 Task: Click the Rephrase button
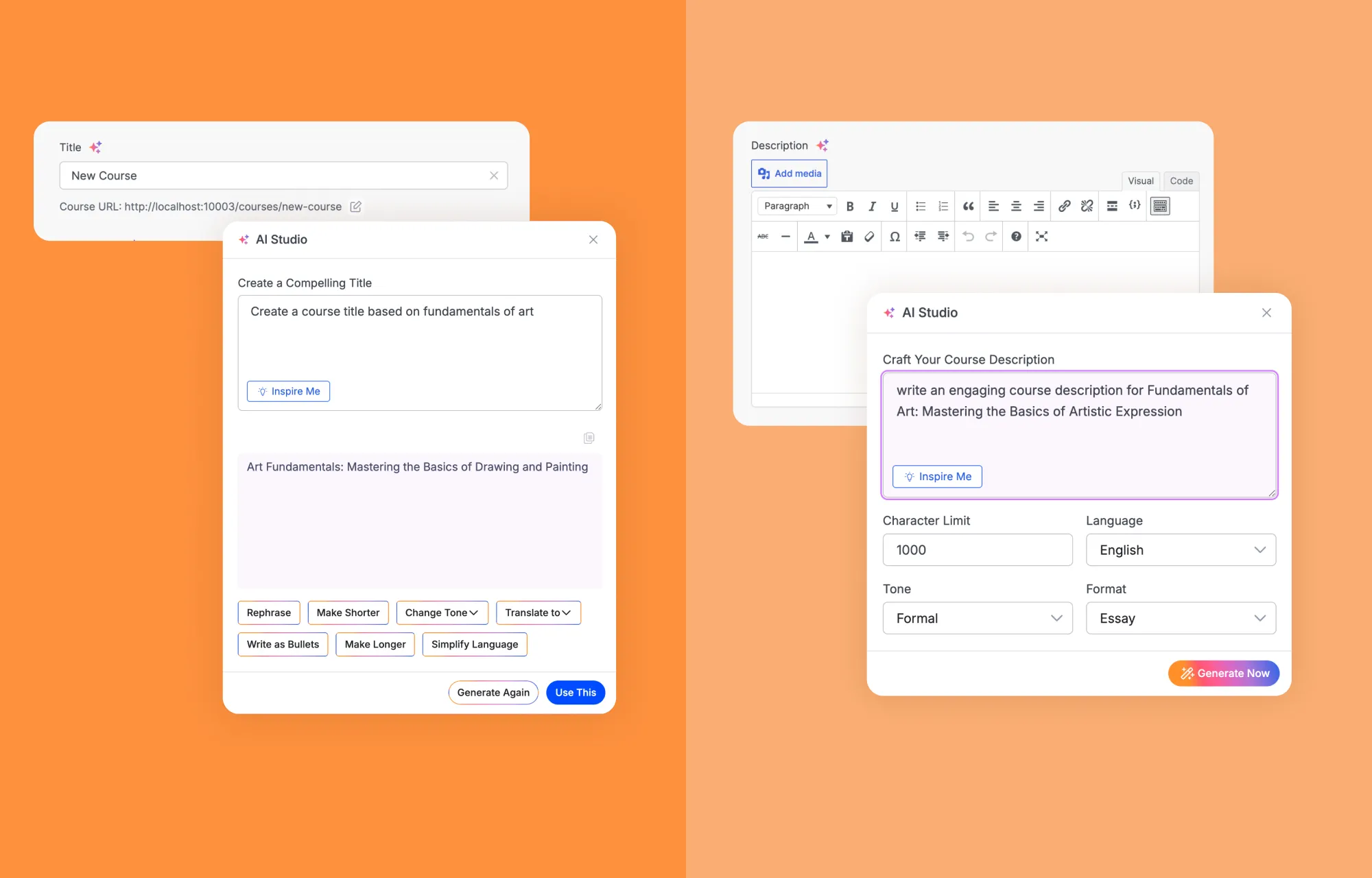269,613
